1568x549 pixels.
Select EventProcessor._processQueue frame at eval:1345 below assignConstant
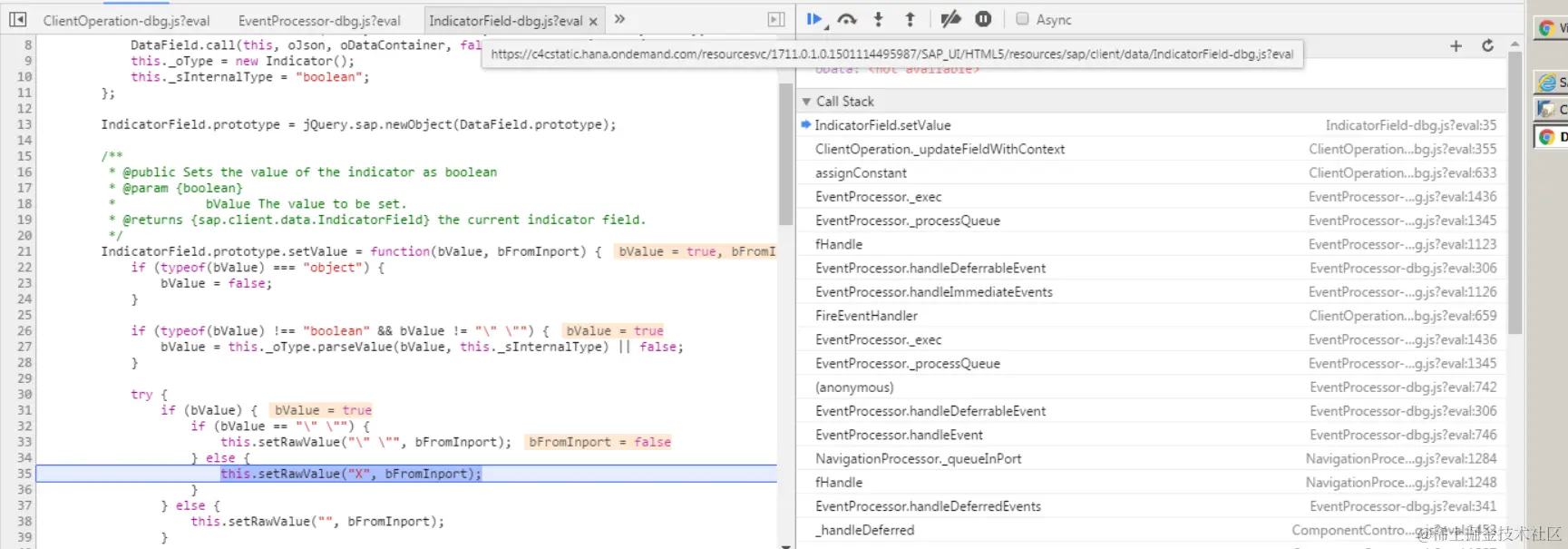point(1150,221)
